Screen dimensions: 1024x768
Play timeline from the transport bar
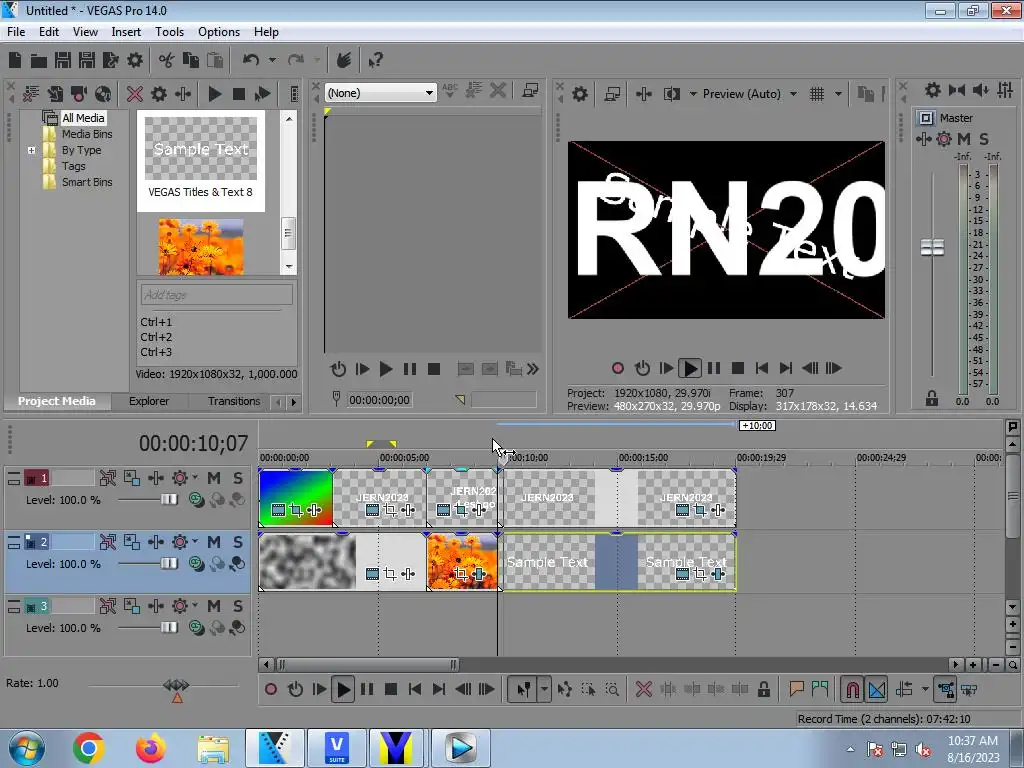(342, 689)
